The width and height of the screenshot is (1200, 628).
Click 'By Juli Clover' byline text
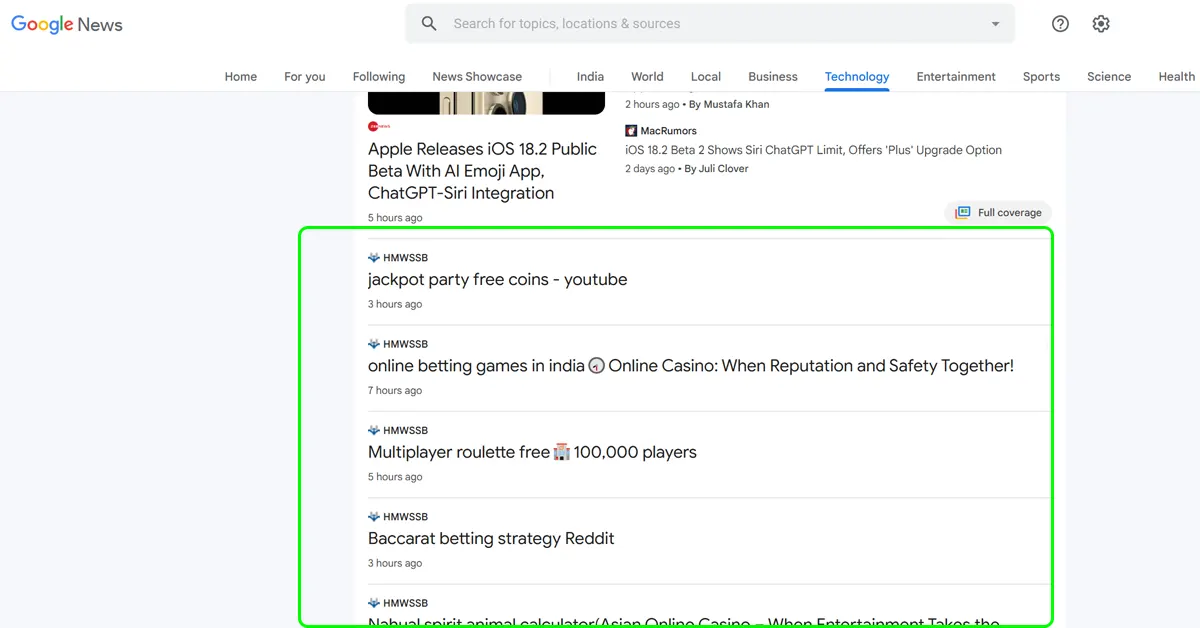click(x=717, y=169)
